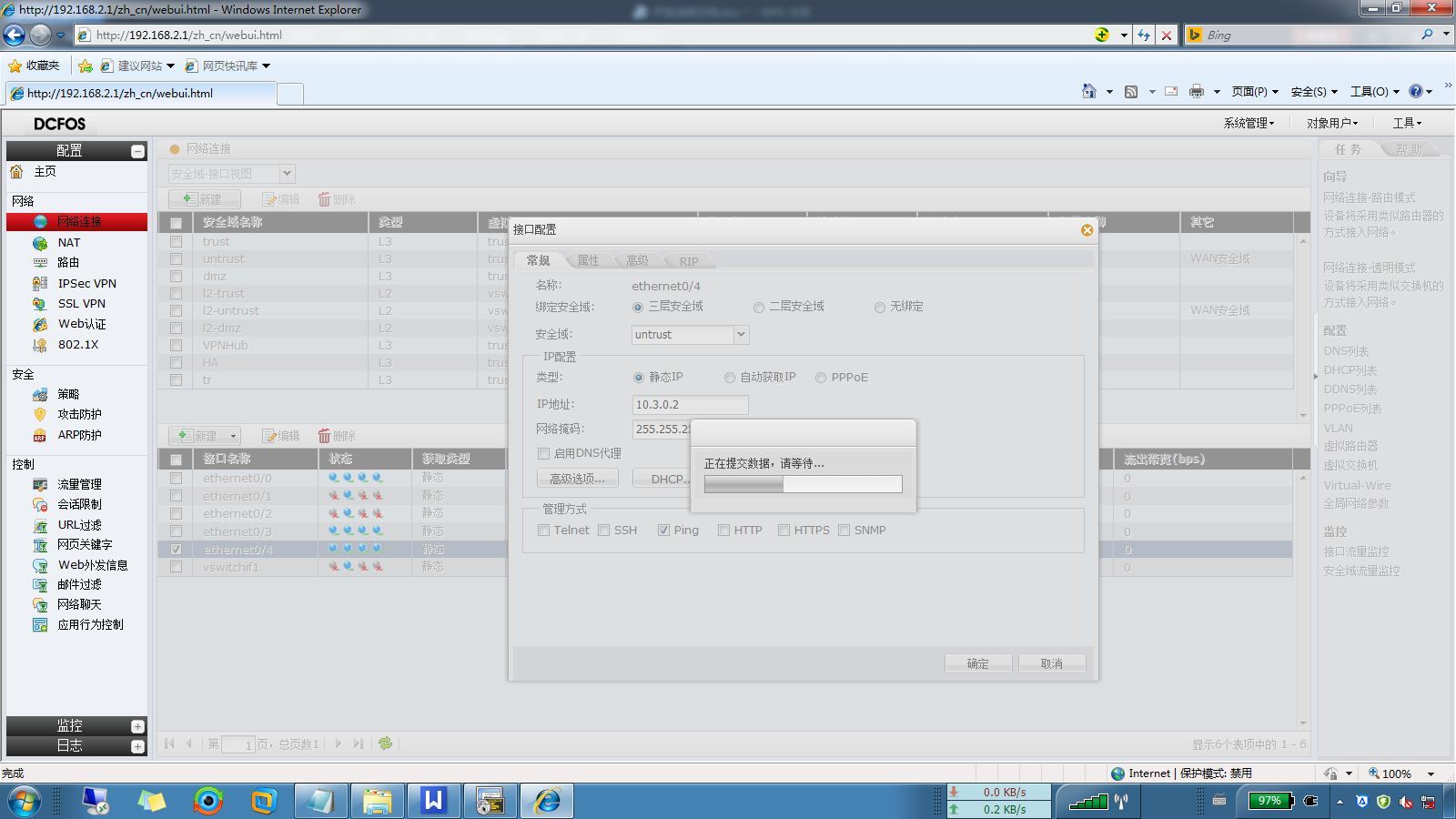Open the Web外发信息 icon
Image resolution: width=1456 pixels, height=819 pixels.
click(x=40, y=565)
